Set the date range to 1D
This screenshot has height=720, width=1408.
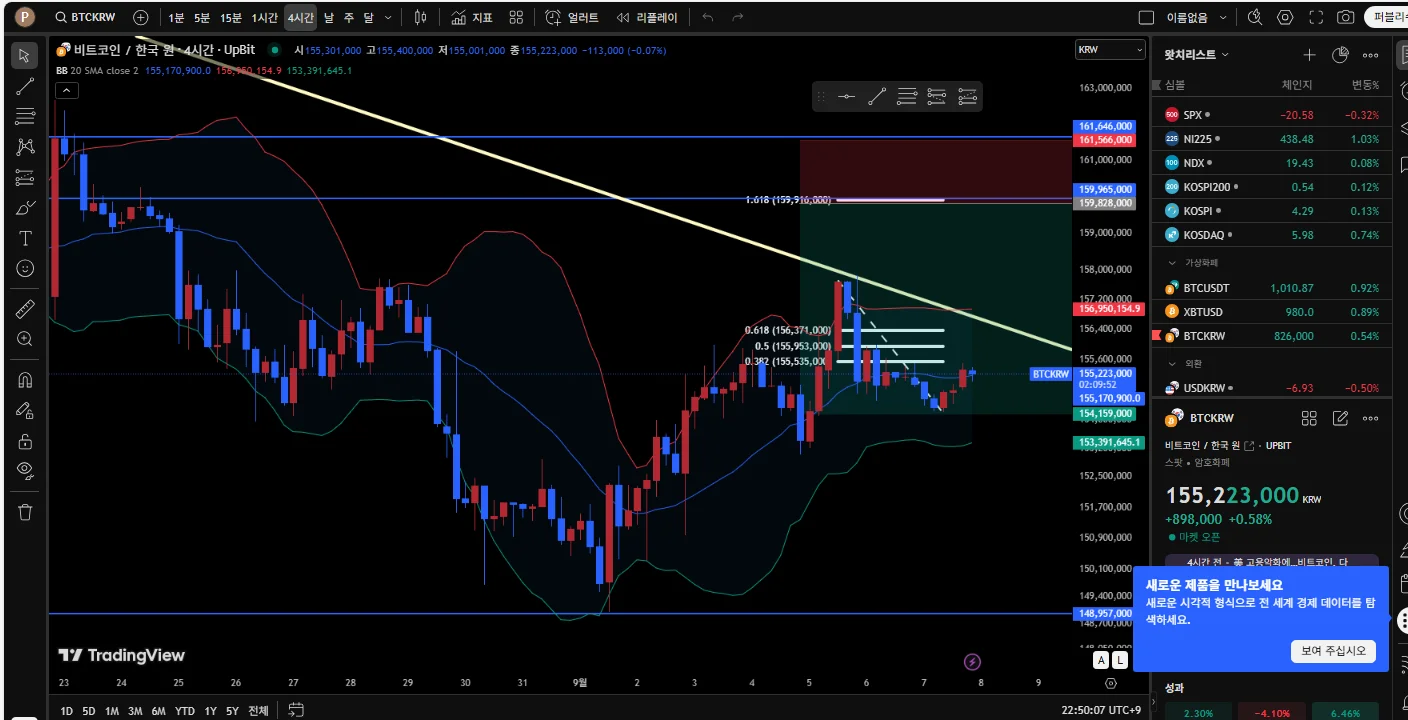[x=66, y=711]
